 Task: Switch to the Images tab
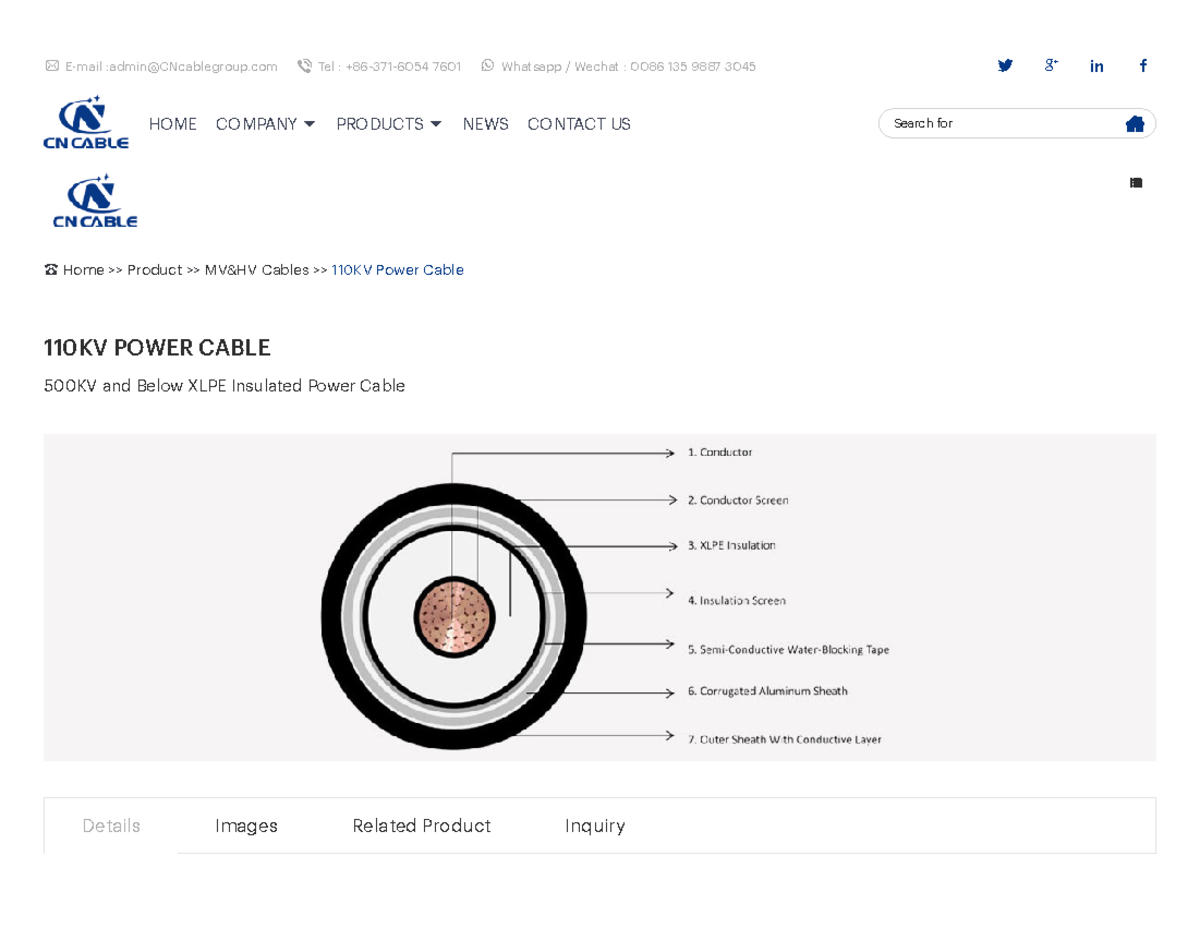tap(246, 826)
